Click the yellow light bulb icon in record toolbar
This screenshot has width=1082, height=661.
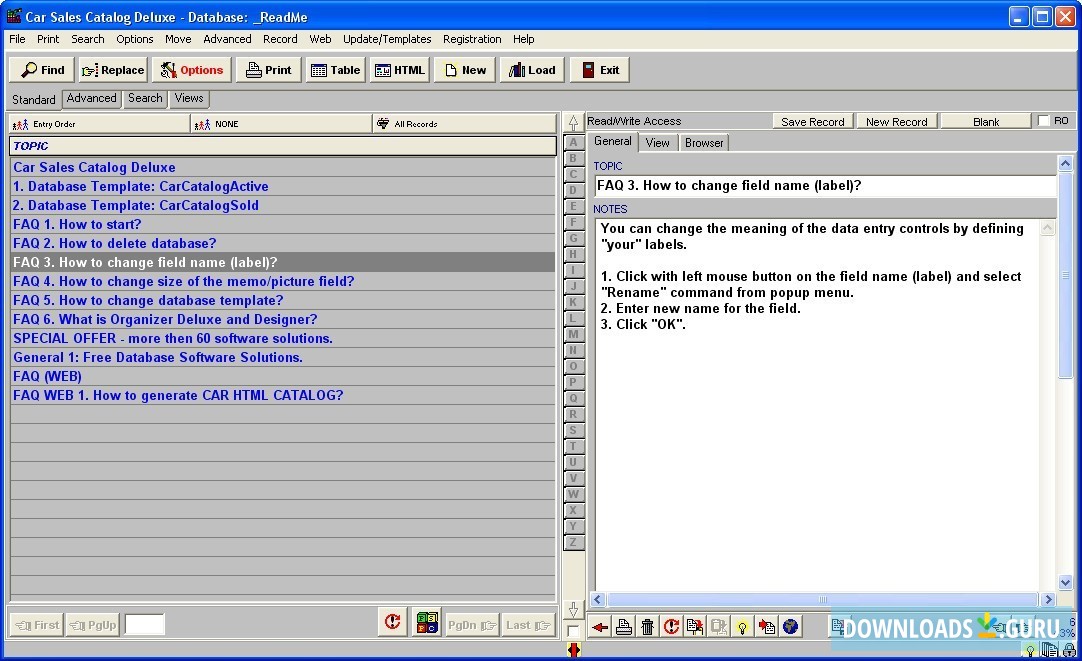[x=743, y=627]
